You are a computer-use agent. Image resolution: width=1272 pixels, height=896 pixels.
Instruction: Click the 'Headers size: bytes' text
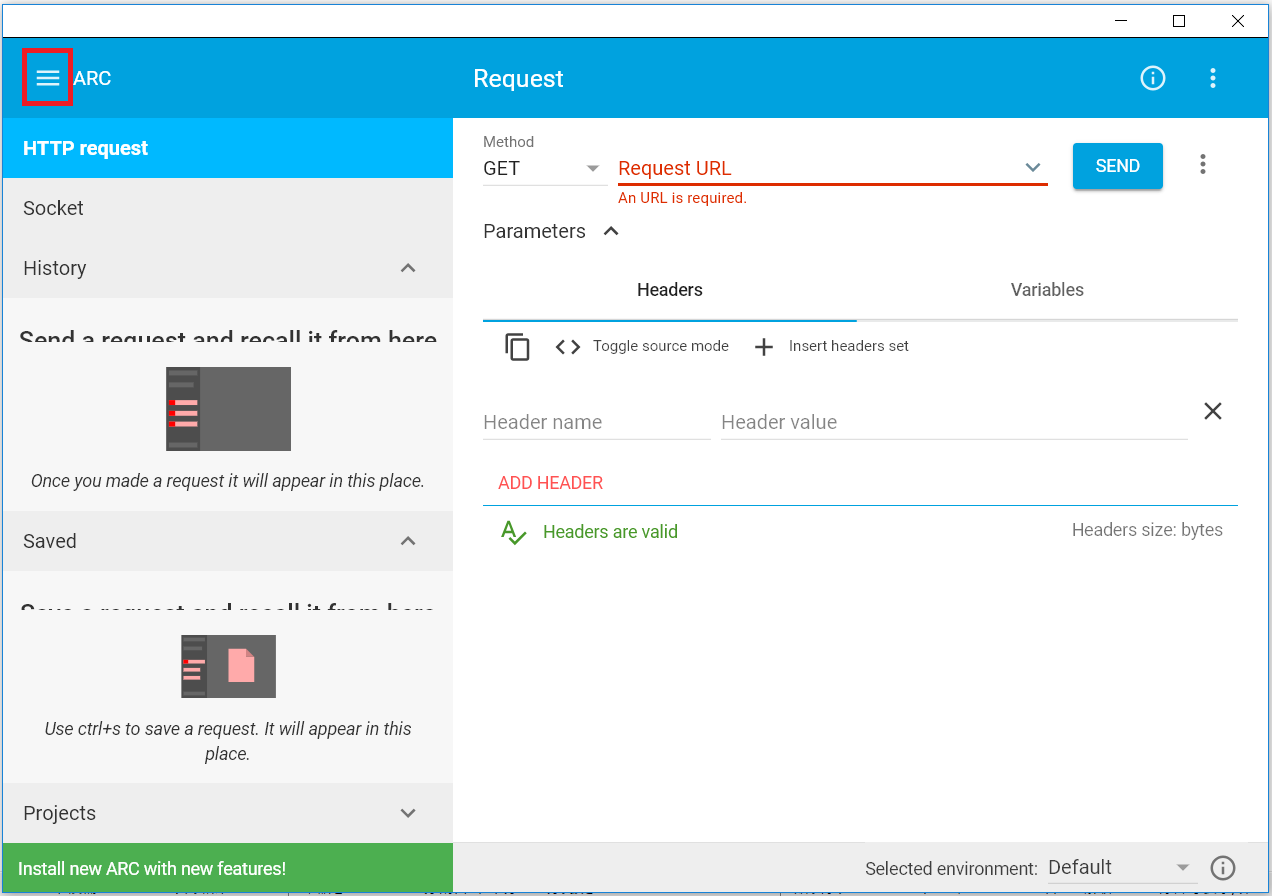[x=1147, y=530]
